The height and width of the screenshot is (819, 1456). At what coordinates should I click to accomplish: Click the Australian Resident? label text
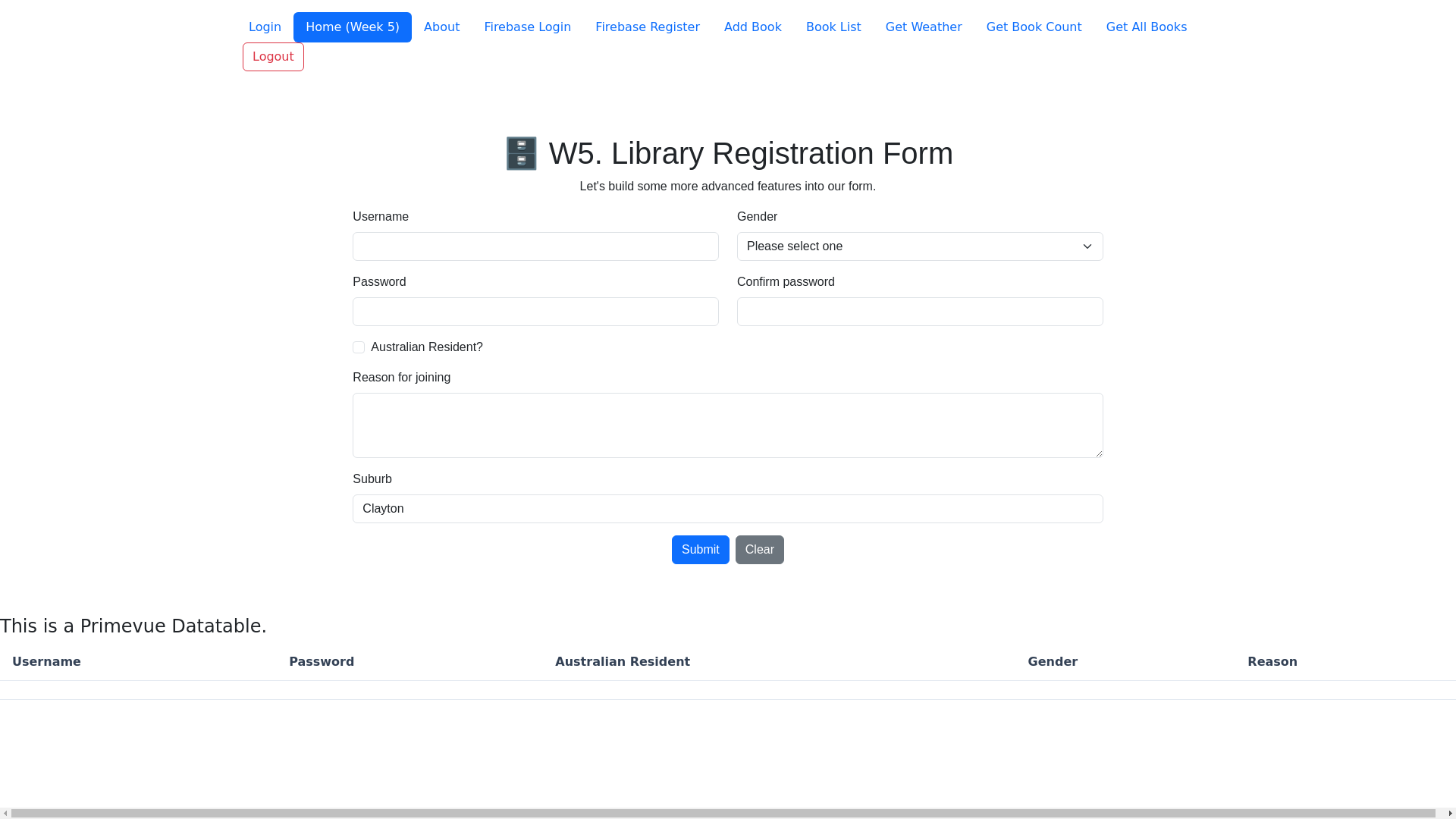pyautogui.click(x=427, y=347)
